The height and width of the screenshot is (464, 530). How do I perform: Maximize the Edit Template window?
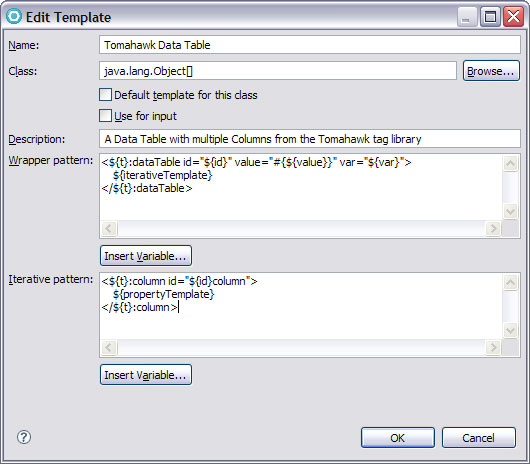[490, 17]
